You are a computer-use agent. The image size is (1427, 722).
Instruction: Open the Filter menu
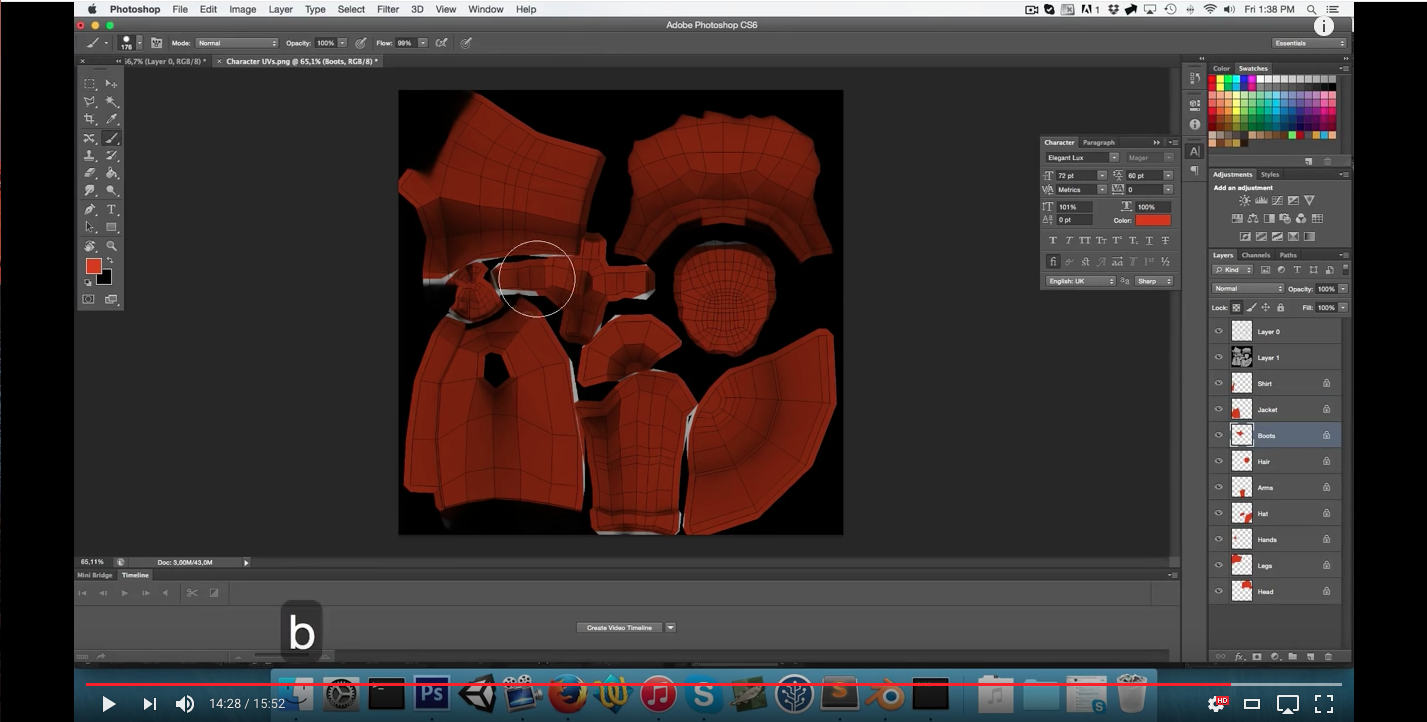[388, 9]
